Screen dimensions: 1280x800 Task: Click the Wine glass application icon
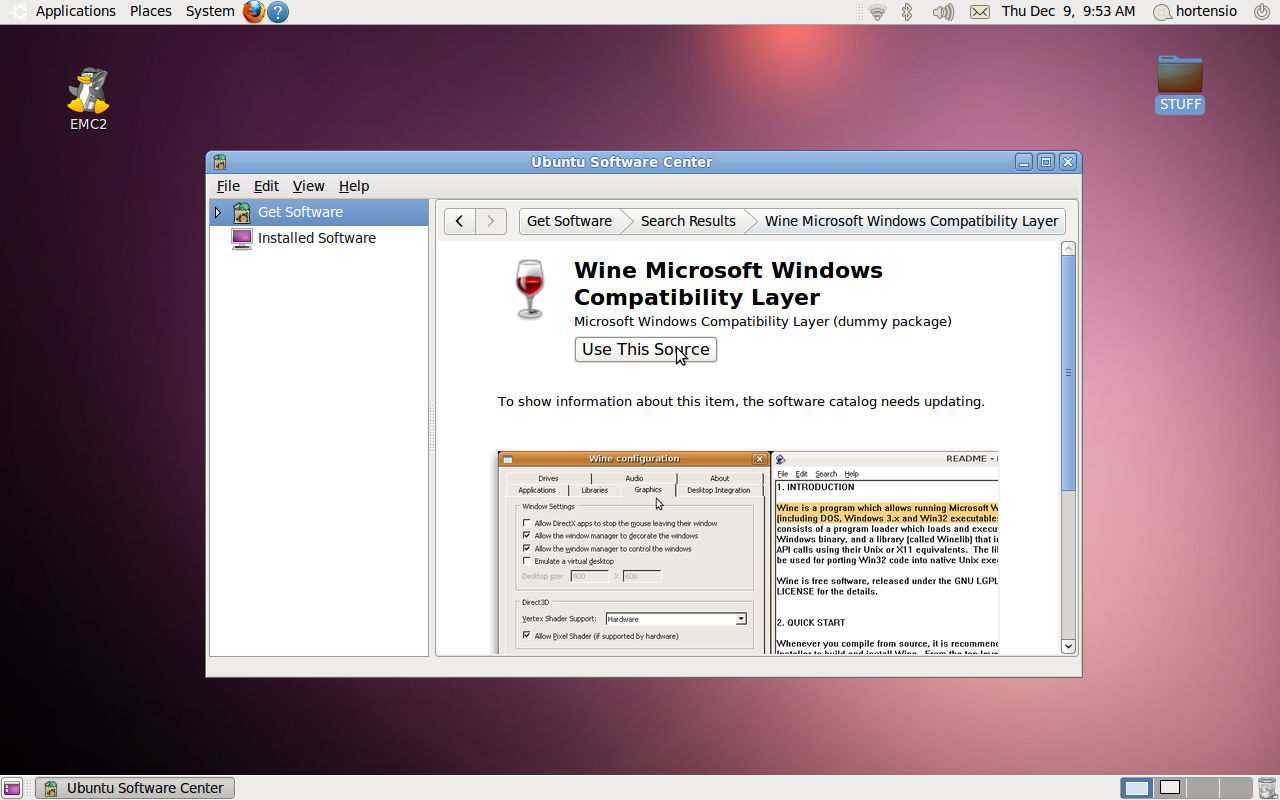coord(529,290)
